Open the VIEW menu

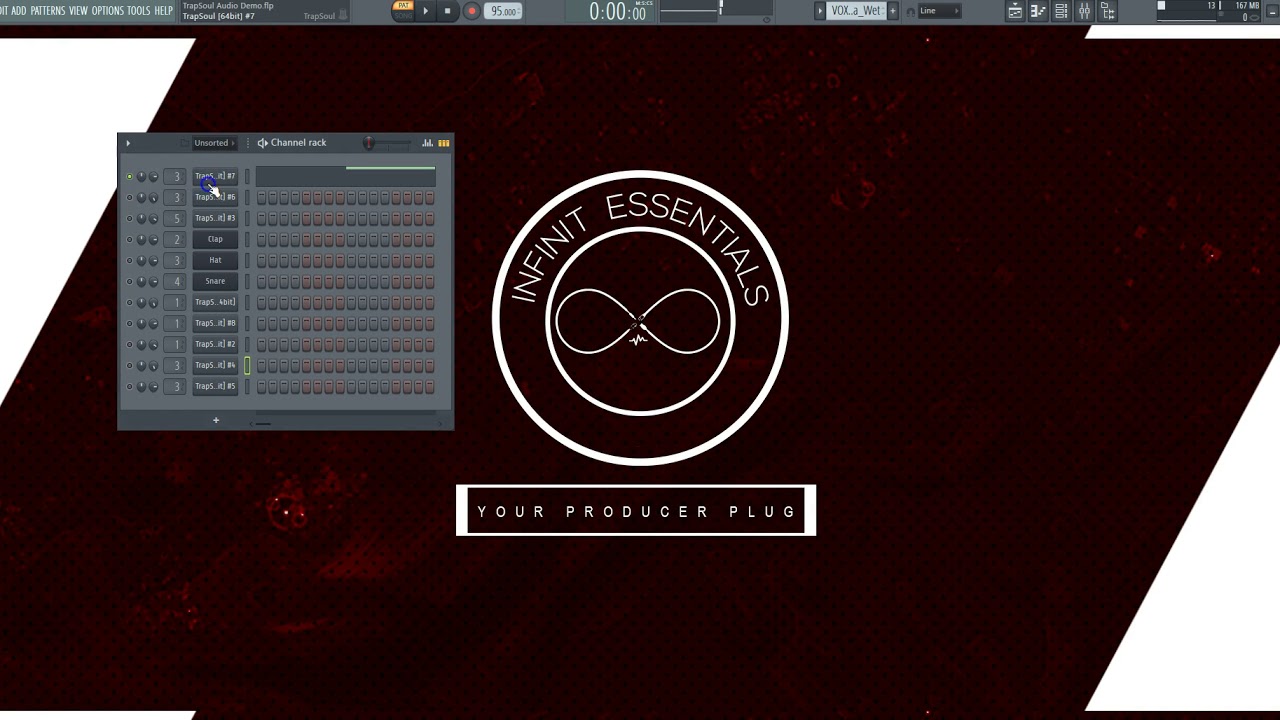point(78,11)
